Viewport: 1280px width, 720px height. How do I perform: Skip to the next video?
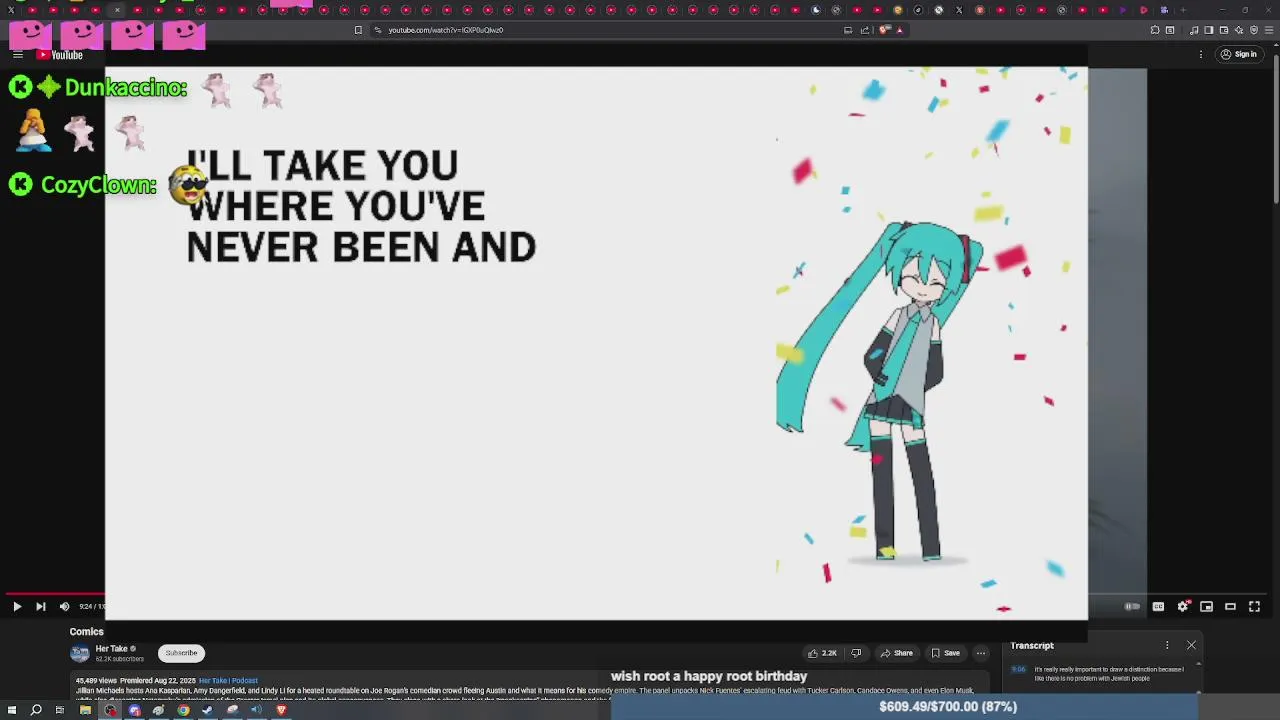[40, 606]
